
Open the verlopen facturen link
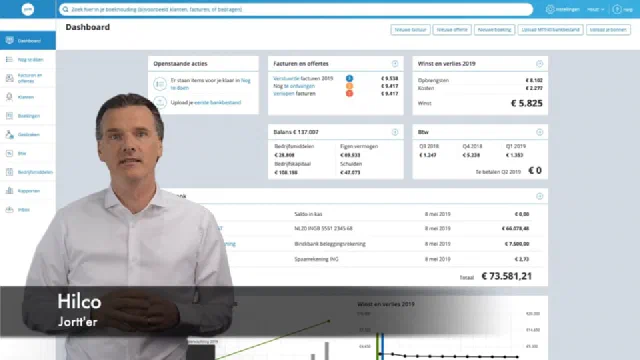(x=284, y=93)
